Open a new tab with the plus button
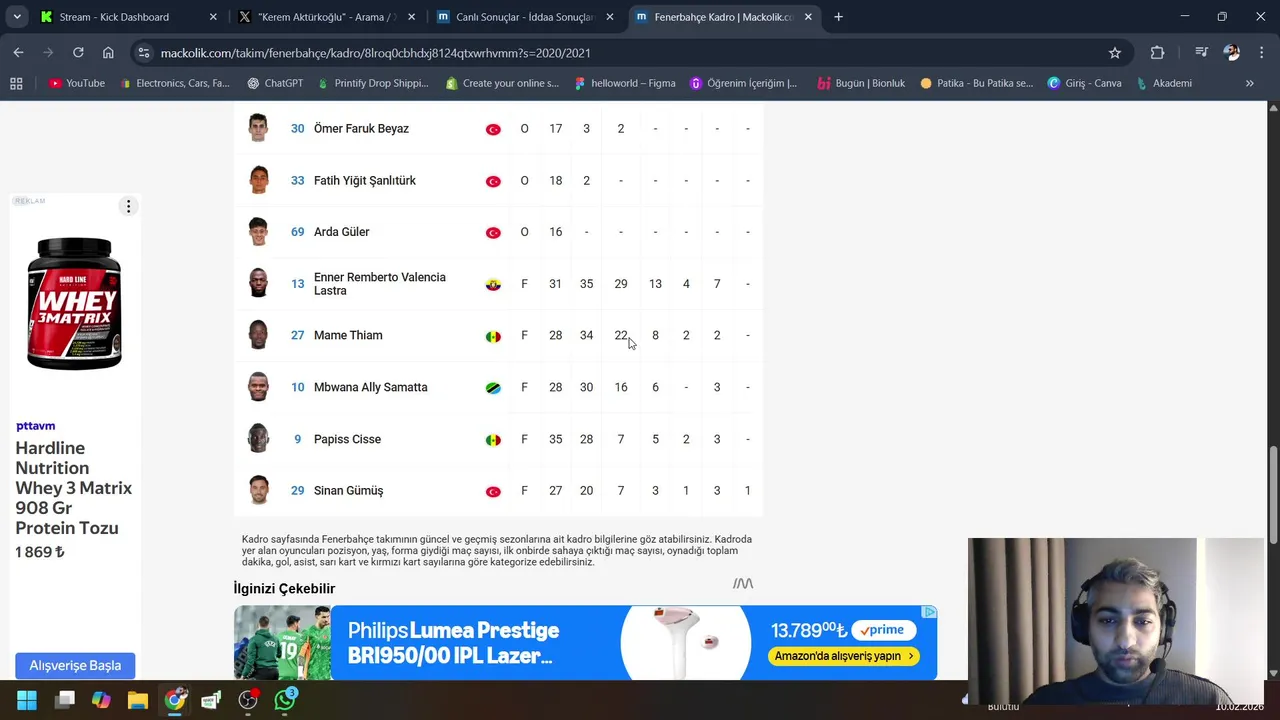The height and width of the screenshot is (720, 1280). [x=838, y=17]
